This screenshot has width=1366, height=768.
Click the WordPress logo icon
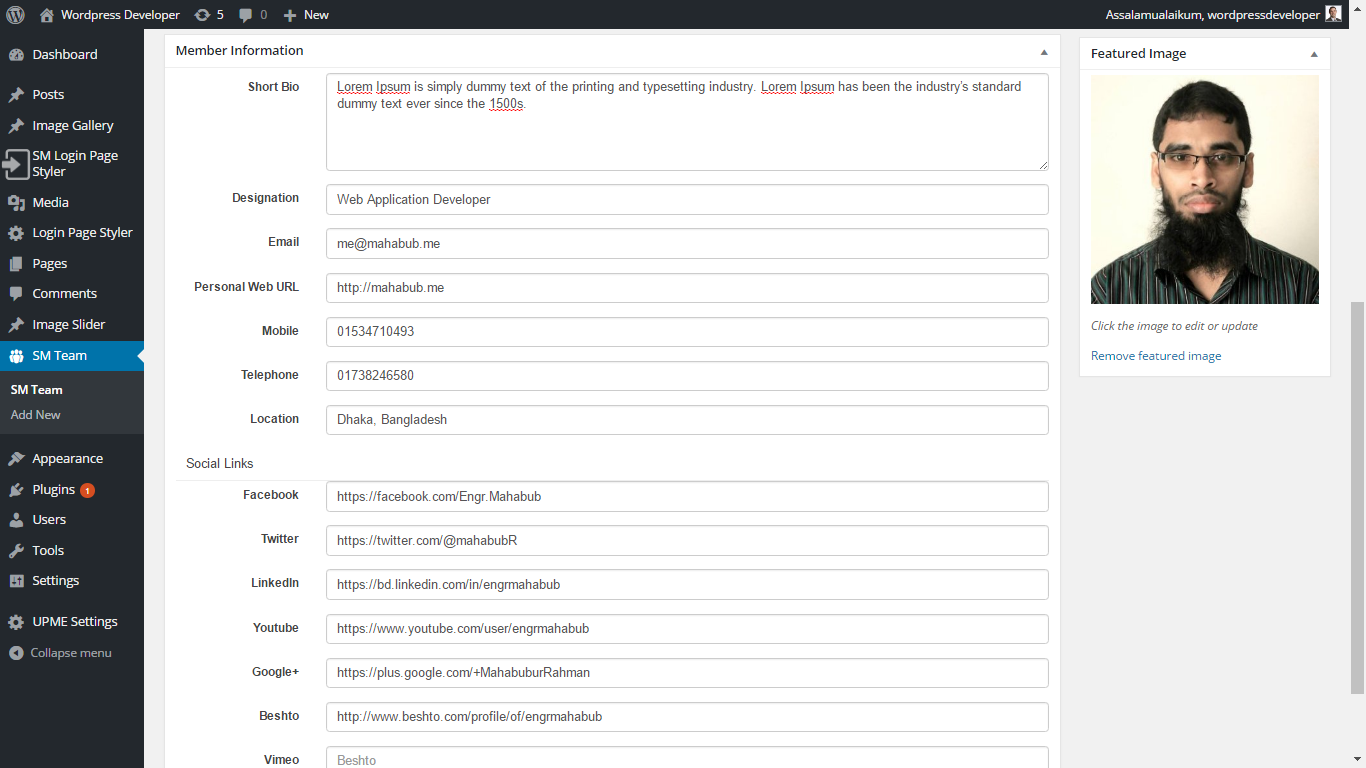pos(15,15)
